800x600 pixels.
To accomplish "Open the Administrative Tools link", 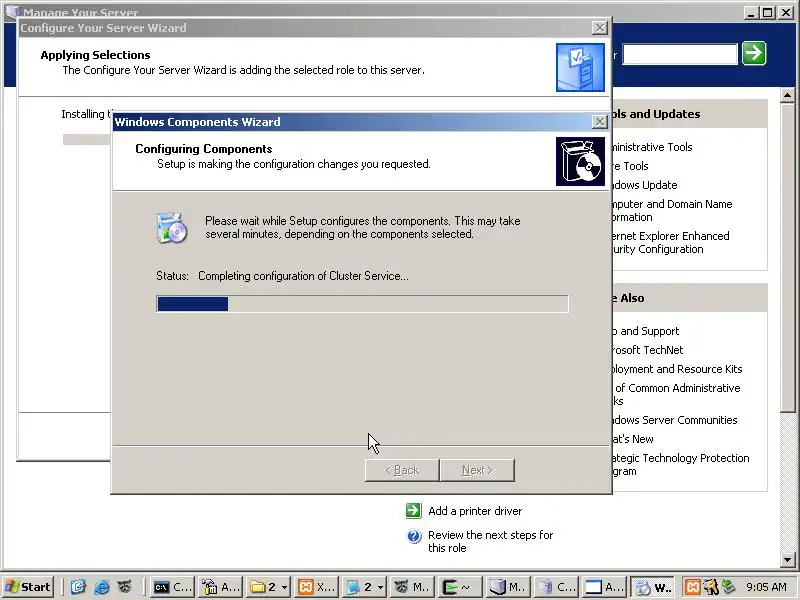I will pos(652,147).
